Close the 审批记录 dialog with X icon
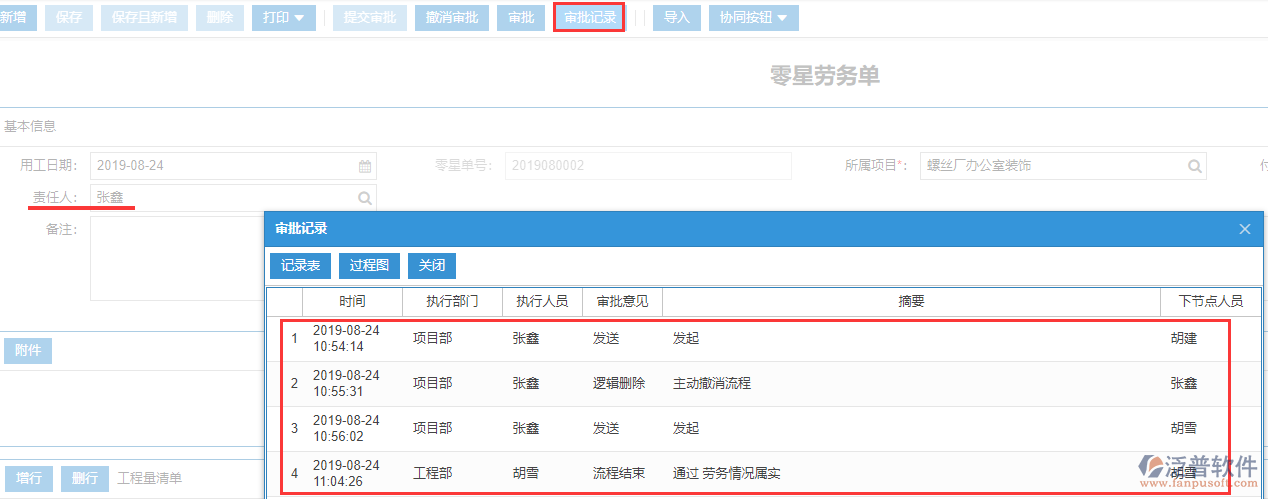Viewport: 1268px width, 499px height. click(1245, 229)
